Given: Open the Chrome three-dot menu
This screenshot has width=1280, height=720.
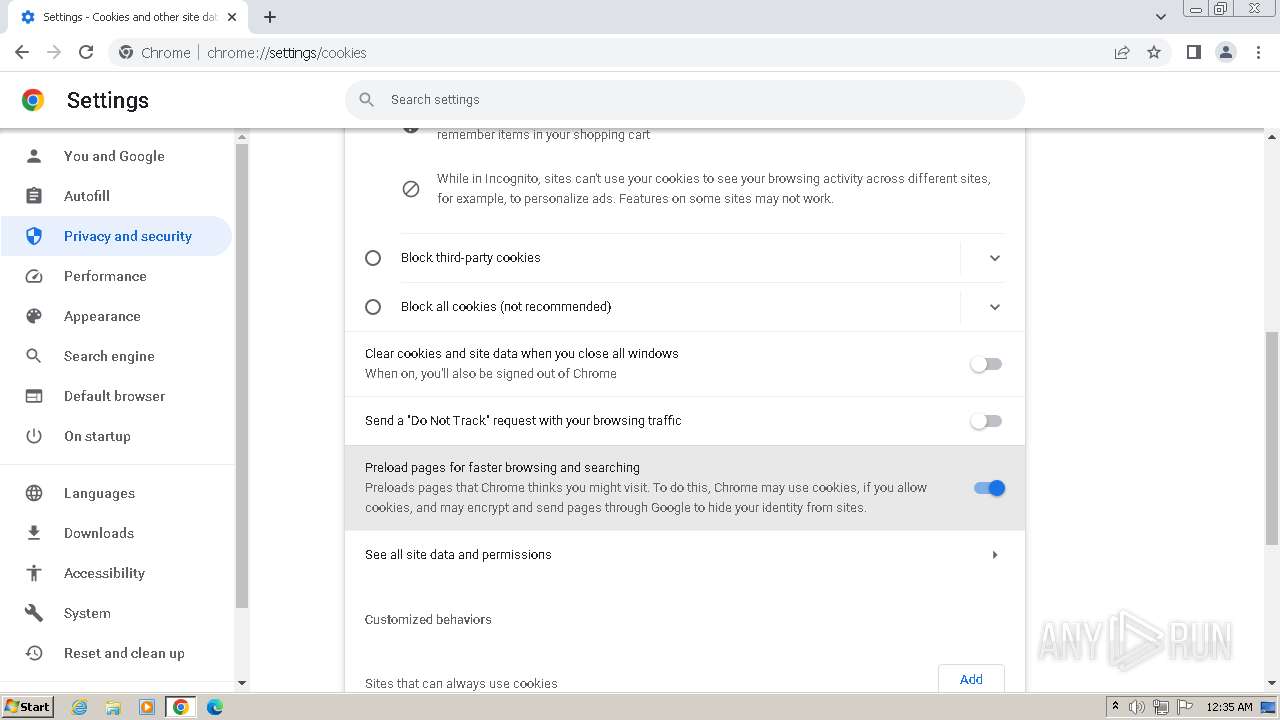Looking at the screenshot, I should click(1258, 52).
